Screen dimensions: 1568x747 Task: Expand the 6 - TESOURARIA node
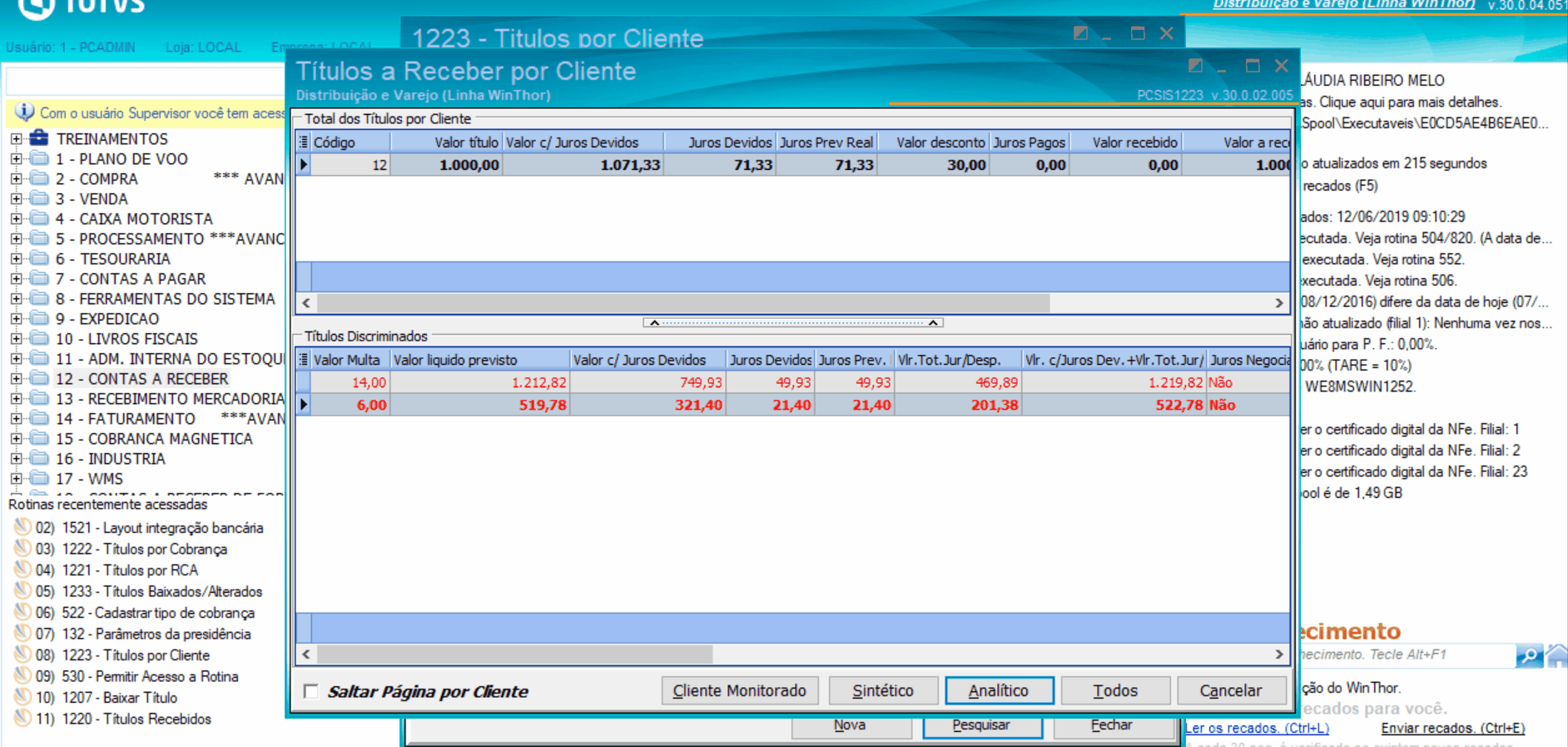coord(16,259)
